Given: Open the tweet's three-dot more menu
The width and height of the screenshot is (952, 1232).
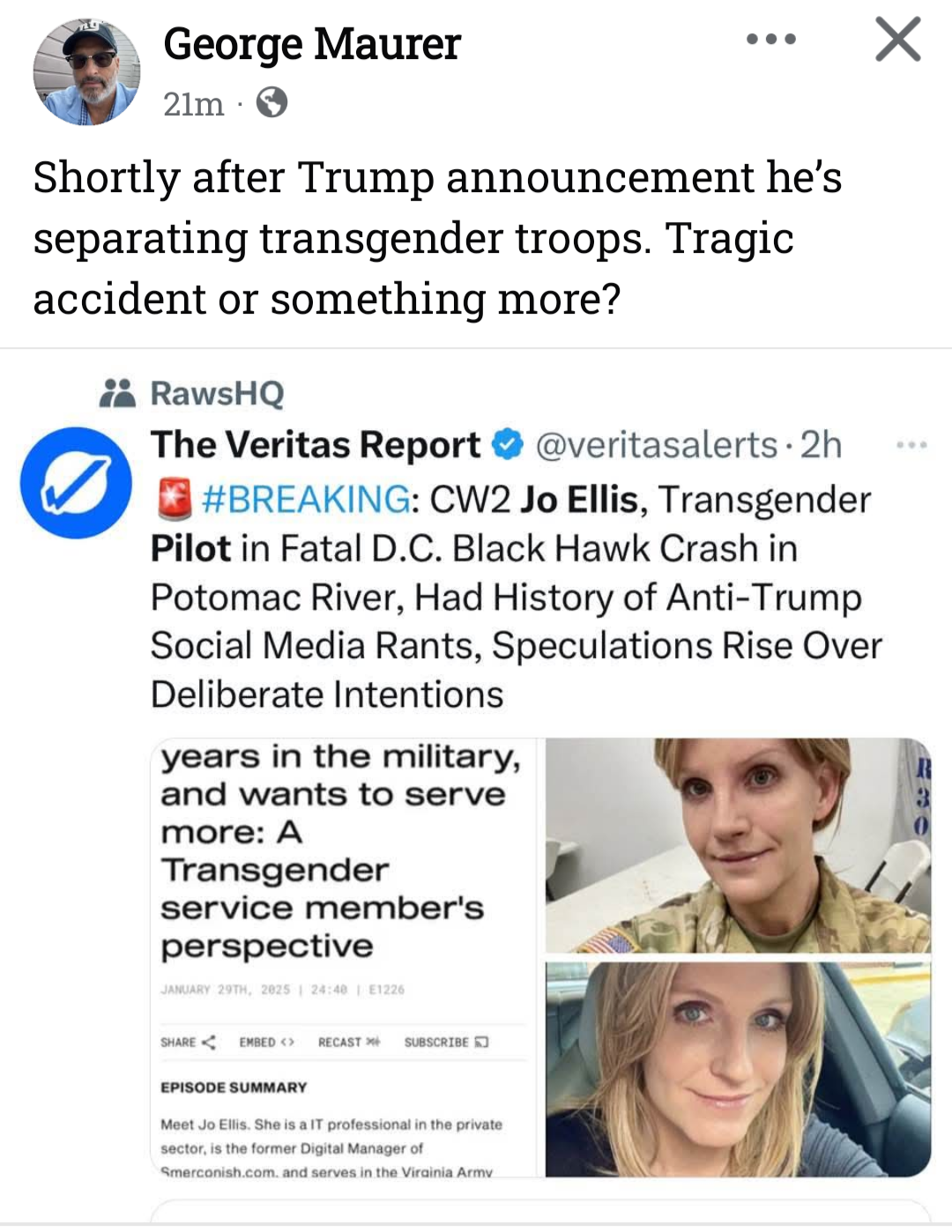Looking at the screenshot, I should point(911,446).
